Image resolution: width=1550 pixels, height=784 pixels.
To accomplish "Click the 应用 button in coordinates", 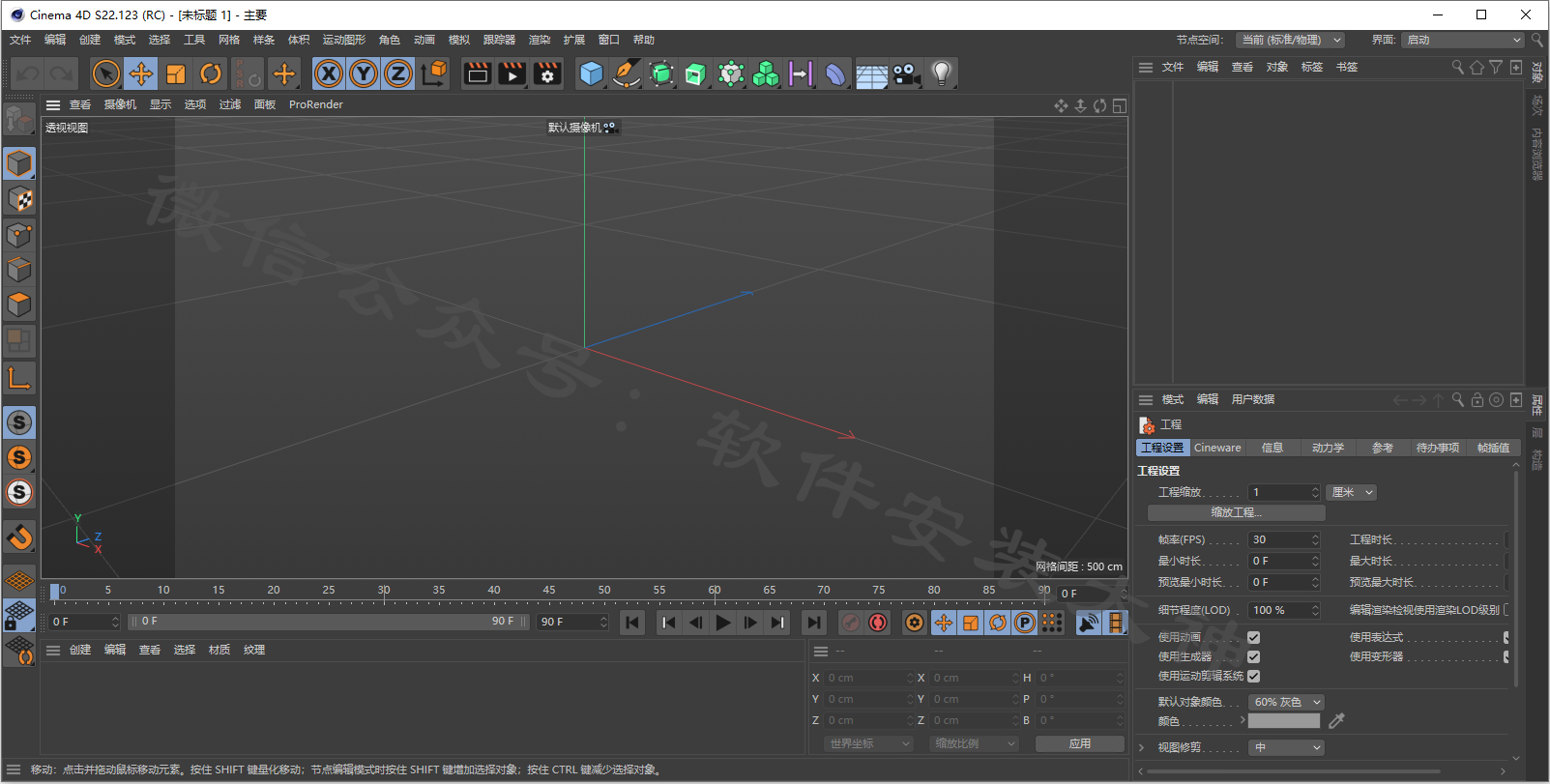I will (x=1080, y=743).
